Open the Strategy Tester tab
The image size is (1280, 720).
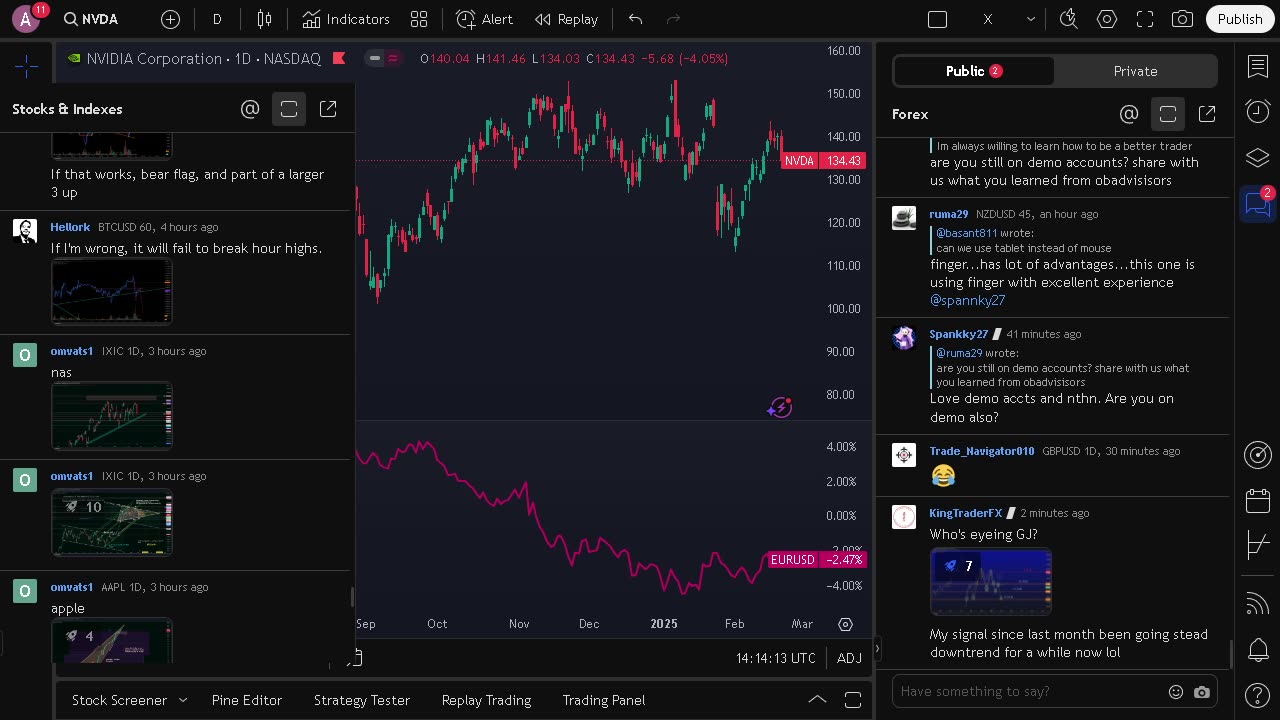pyautogui.click(x=362, y=700)
